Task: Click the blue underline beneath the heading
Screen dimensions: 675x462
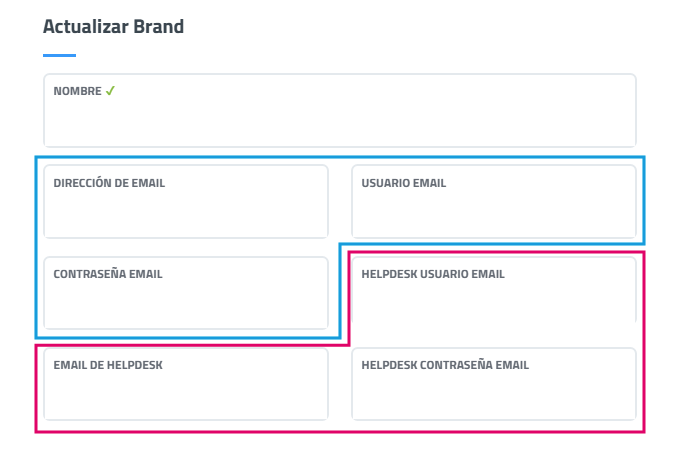Action: (x=60, y=55)
